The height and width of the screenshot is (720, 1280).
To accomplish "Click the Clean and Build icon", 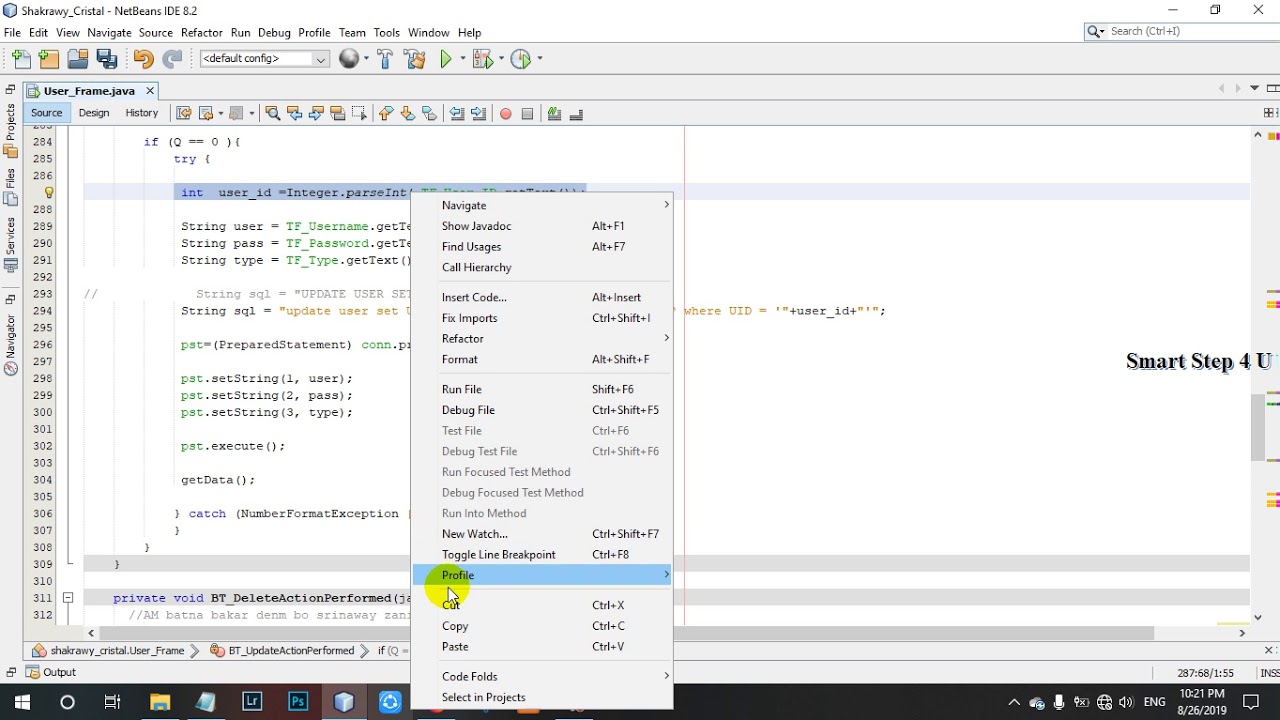I will pos(415,59).
